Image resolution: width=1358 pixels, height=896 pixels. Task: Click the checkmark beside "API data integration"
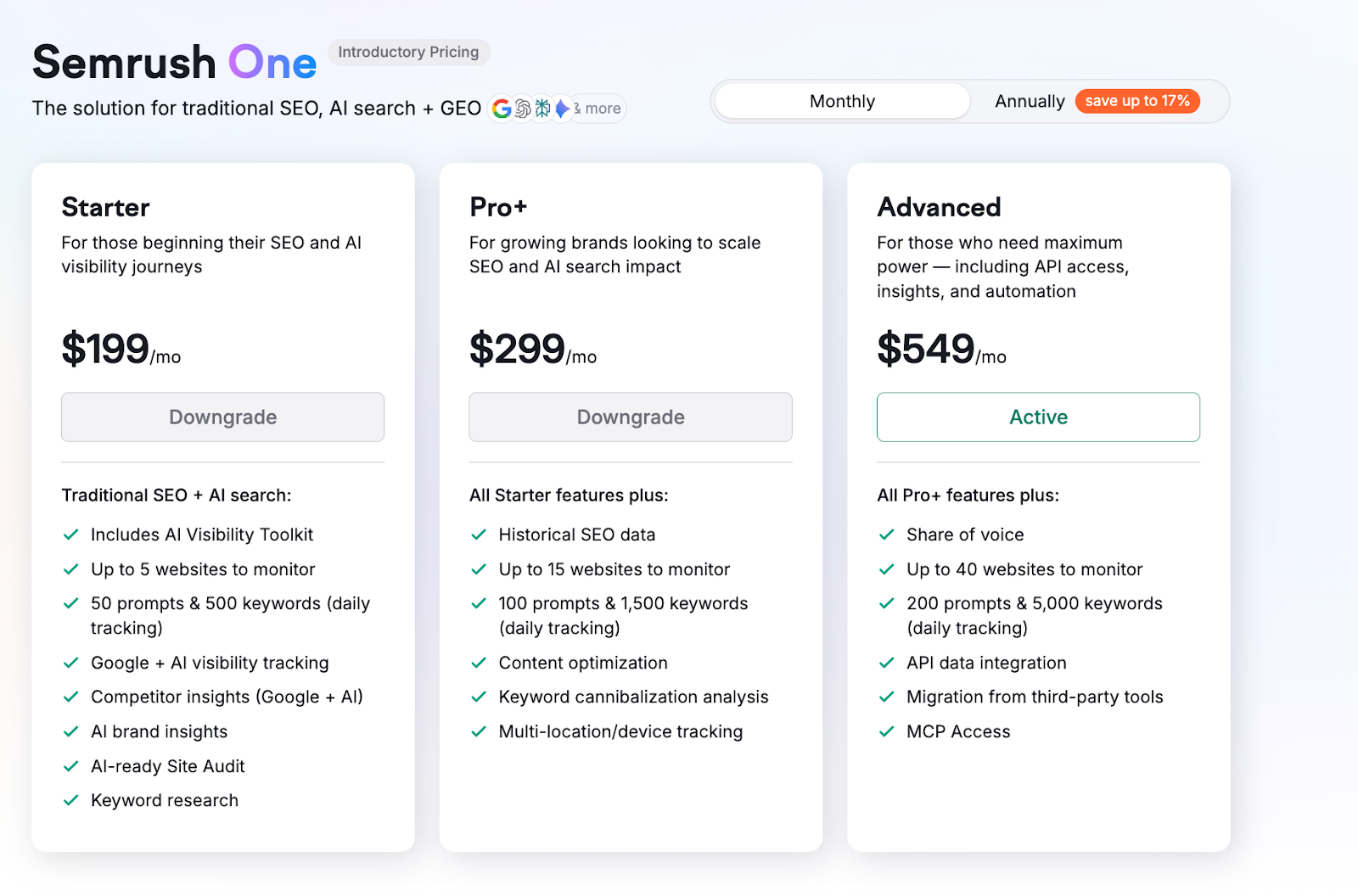(887, 663)
